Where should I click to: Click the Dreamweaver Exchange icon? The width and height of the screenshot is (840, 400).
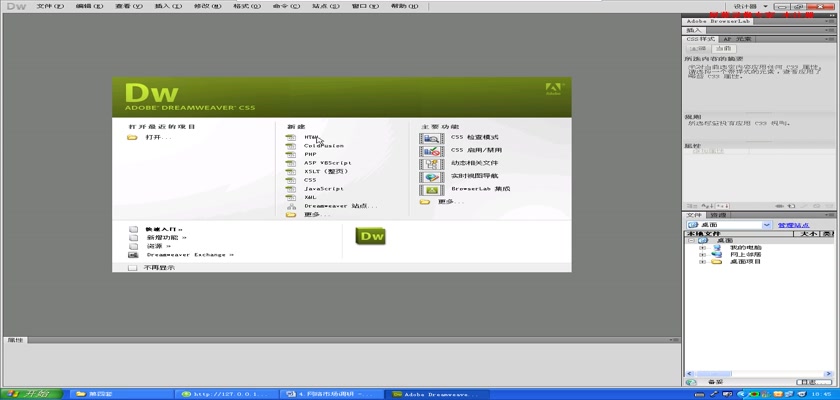pyautogui.click(x=133, y=255)
